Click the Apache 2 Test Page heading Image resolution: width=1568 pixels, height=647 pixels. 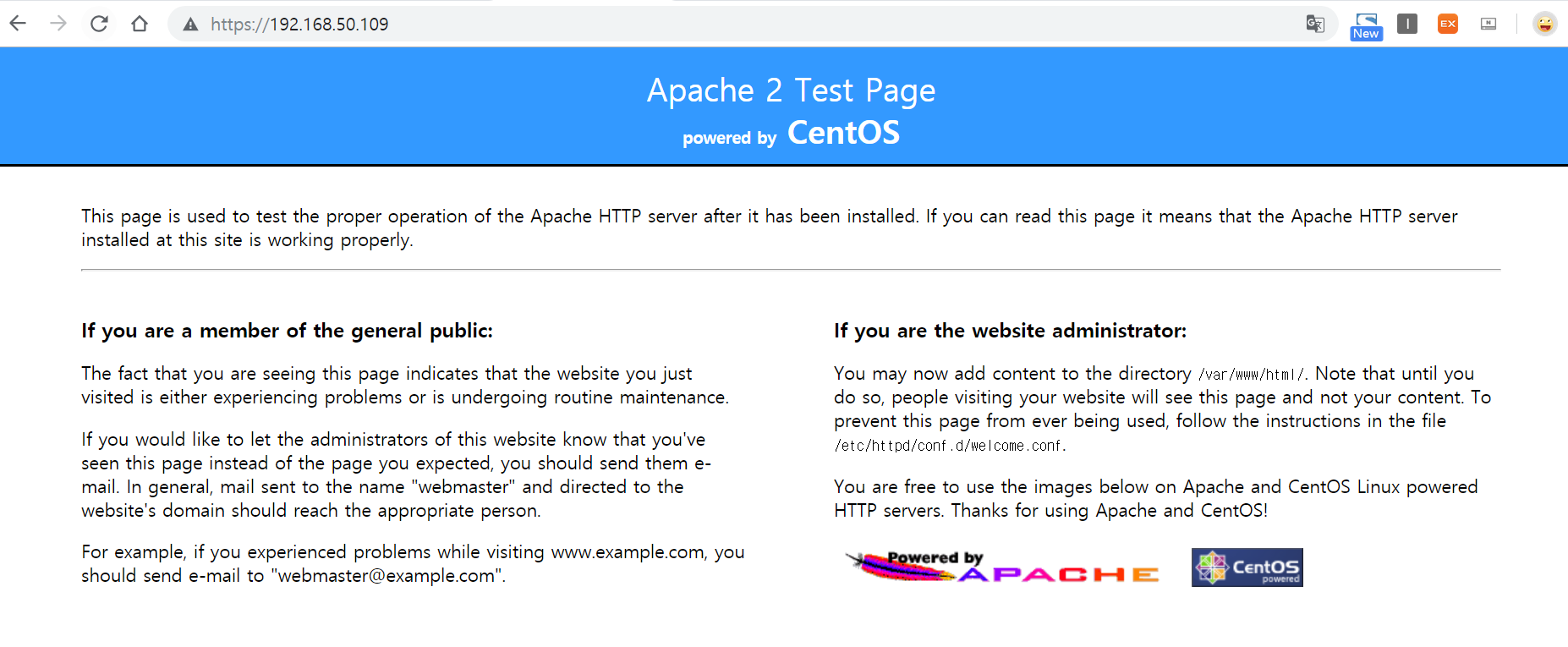pos(791,90)
